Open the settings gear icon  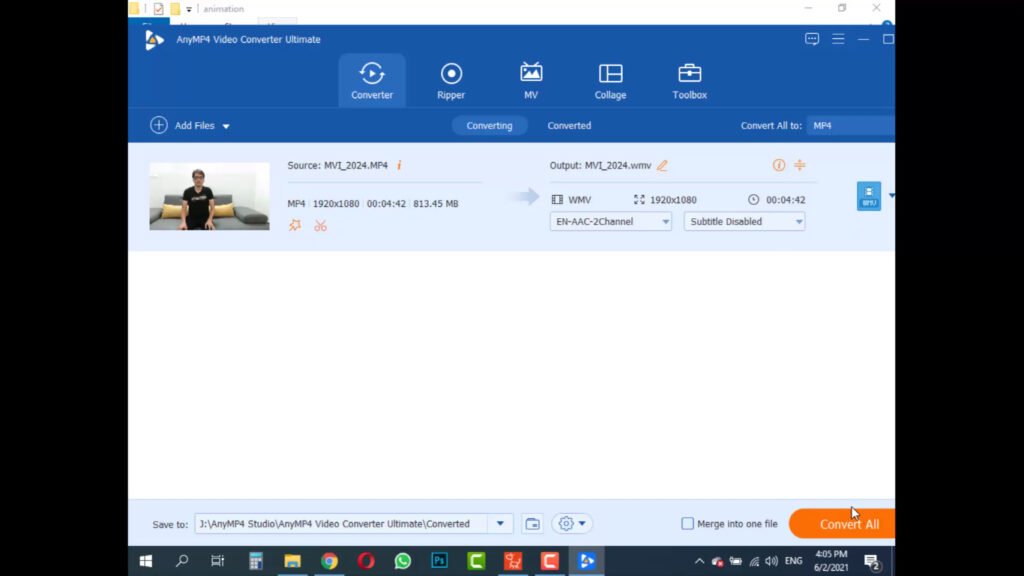pos(566,524)
